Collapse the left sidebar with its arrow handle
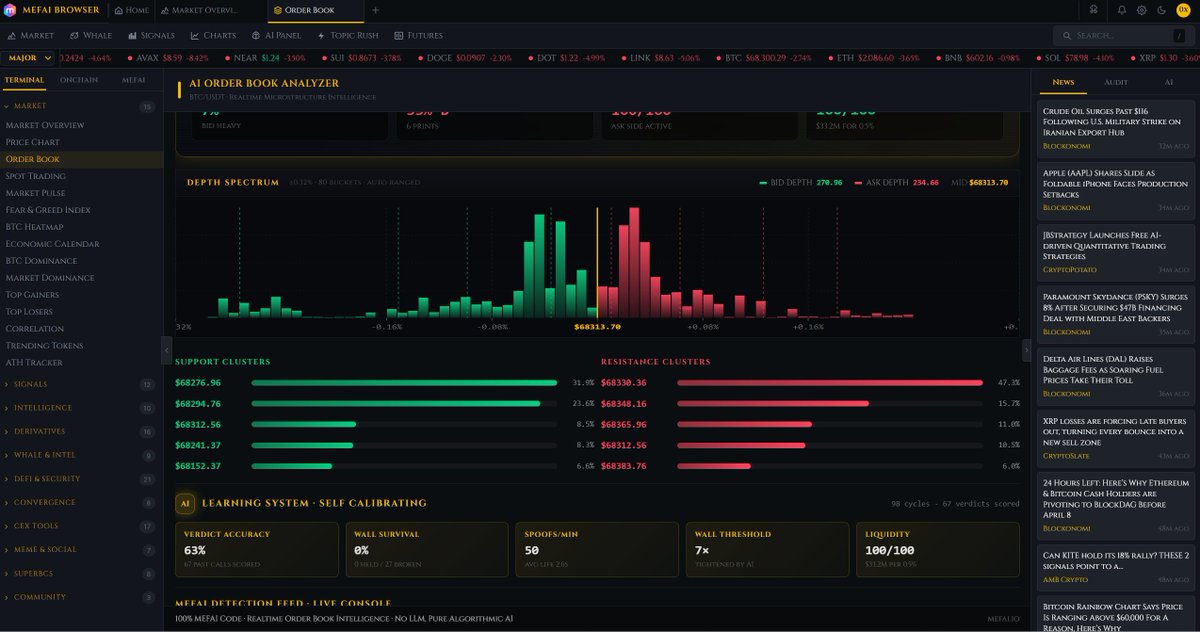The width and height of the screenshot is (1200, 632). 167,350
